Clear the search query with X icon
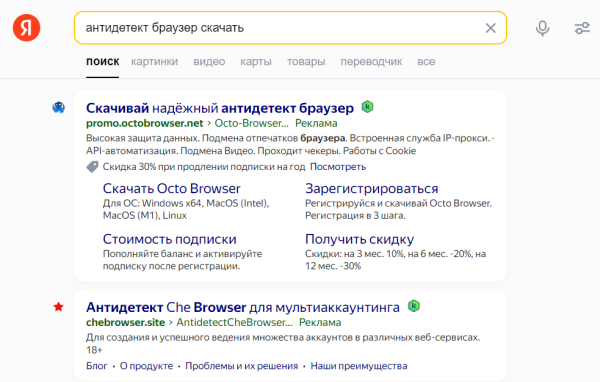The image size is (600, 382). coord(491,28)
